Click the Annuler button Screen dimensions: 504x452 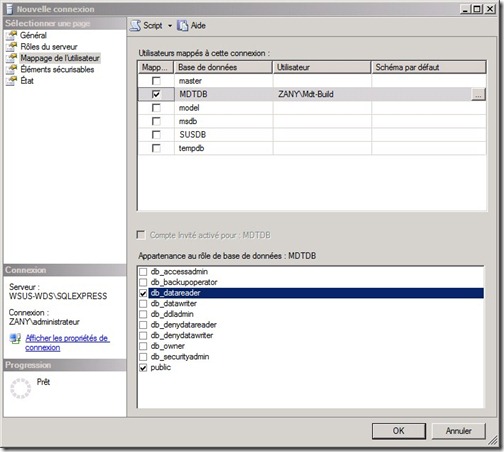pyautogui.click(x=458, y=431)
